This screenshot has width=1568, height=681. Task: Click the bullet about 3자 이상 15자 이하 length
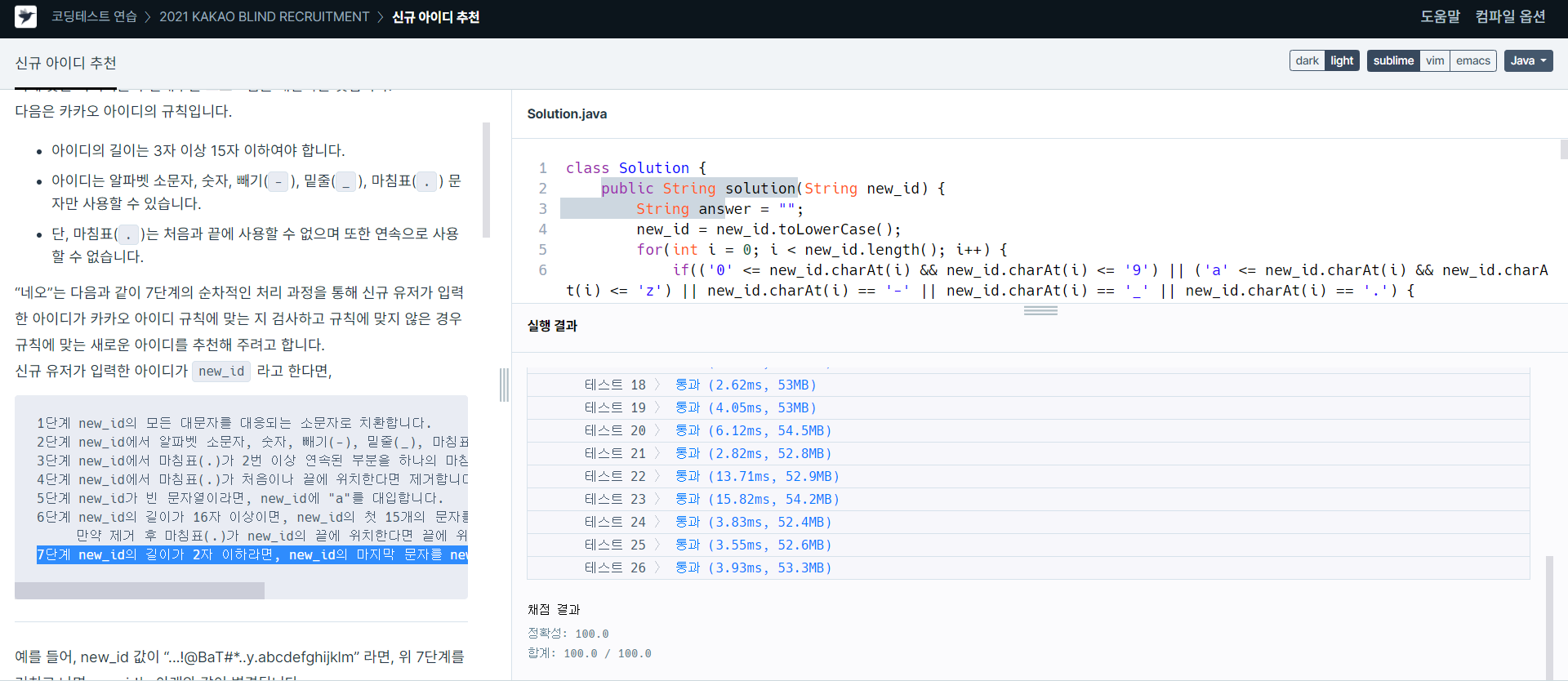(x=198, y=150)
